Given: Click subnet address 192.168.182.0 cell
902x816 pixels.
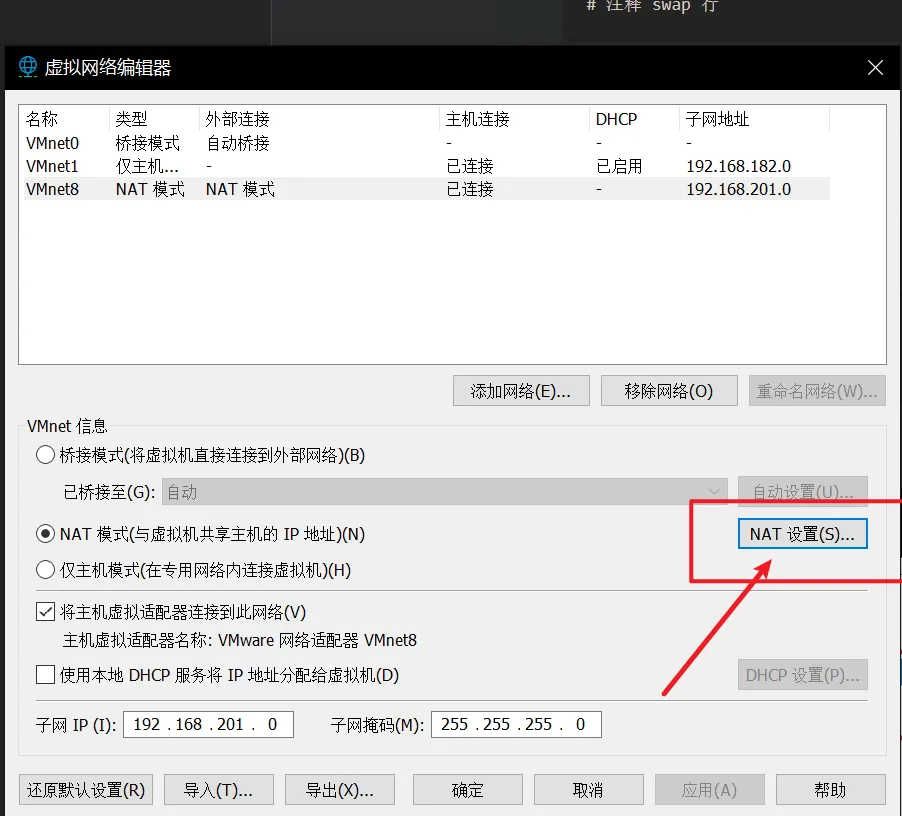Looking at the screenshot, I should point(739,166).
